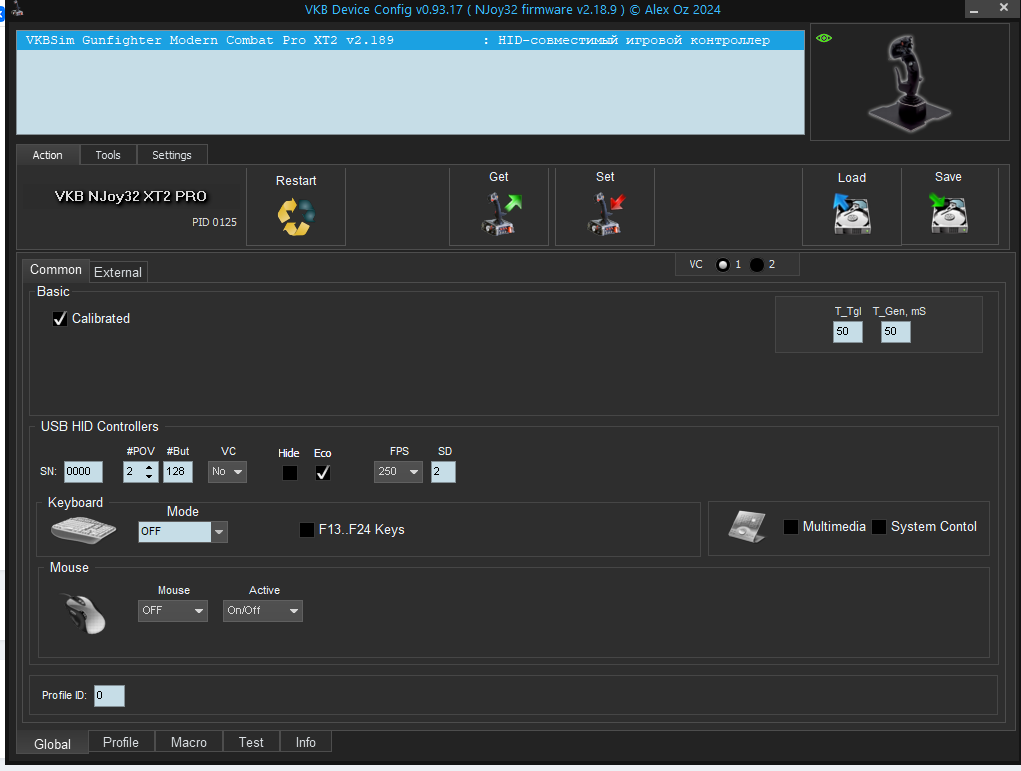
Task: Click the T_Tgl input field
Action: (848, 331)
